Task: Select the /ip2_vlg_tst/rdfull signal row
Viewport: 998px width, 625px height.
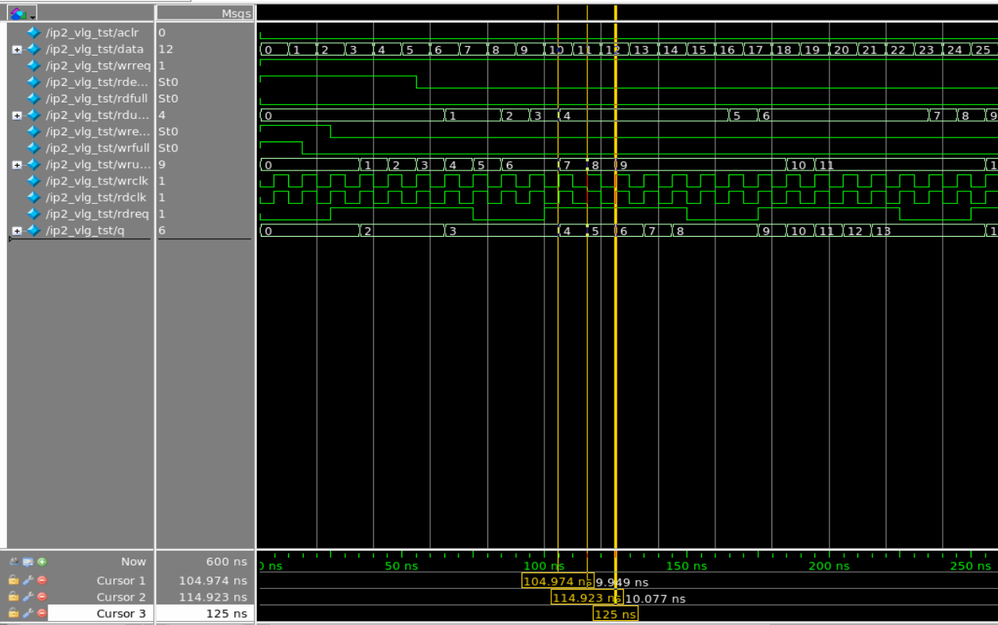Action: (x=97, y=99)
